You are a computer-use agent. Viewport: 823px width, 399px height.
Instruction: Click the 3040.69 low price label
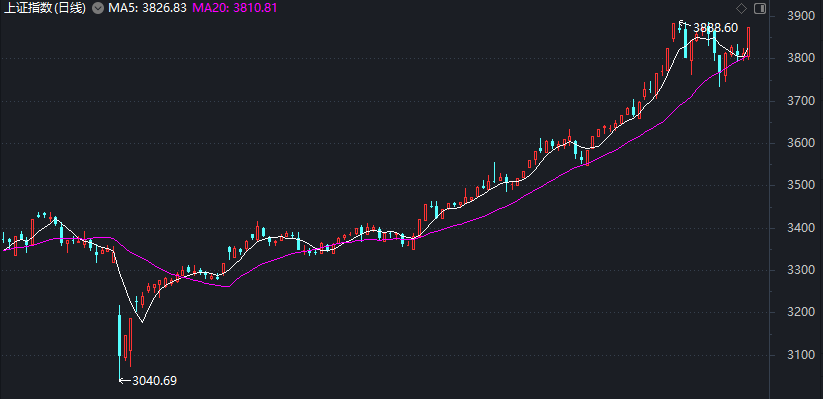(155, 381)
